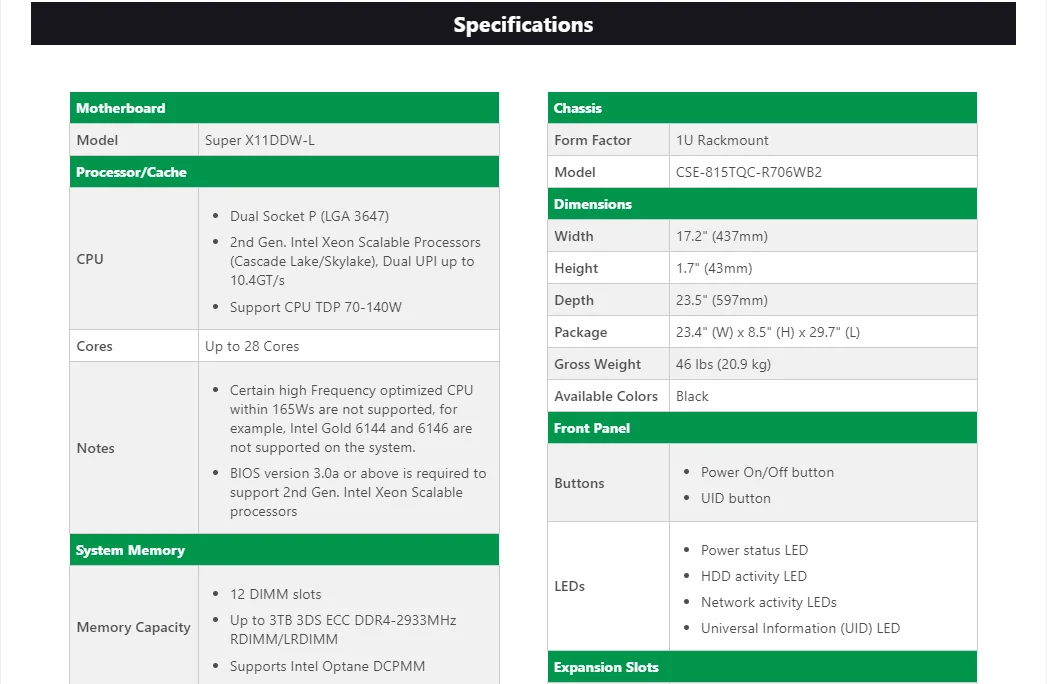Screen dimensions: 1048x684
Task: Select the 23.5" (597mm) depth value
Action: (722, 301)
